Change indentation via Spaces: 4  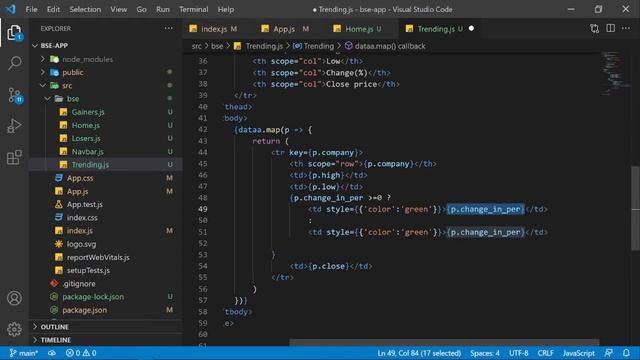484,353
